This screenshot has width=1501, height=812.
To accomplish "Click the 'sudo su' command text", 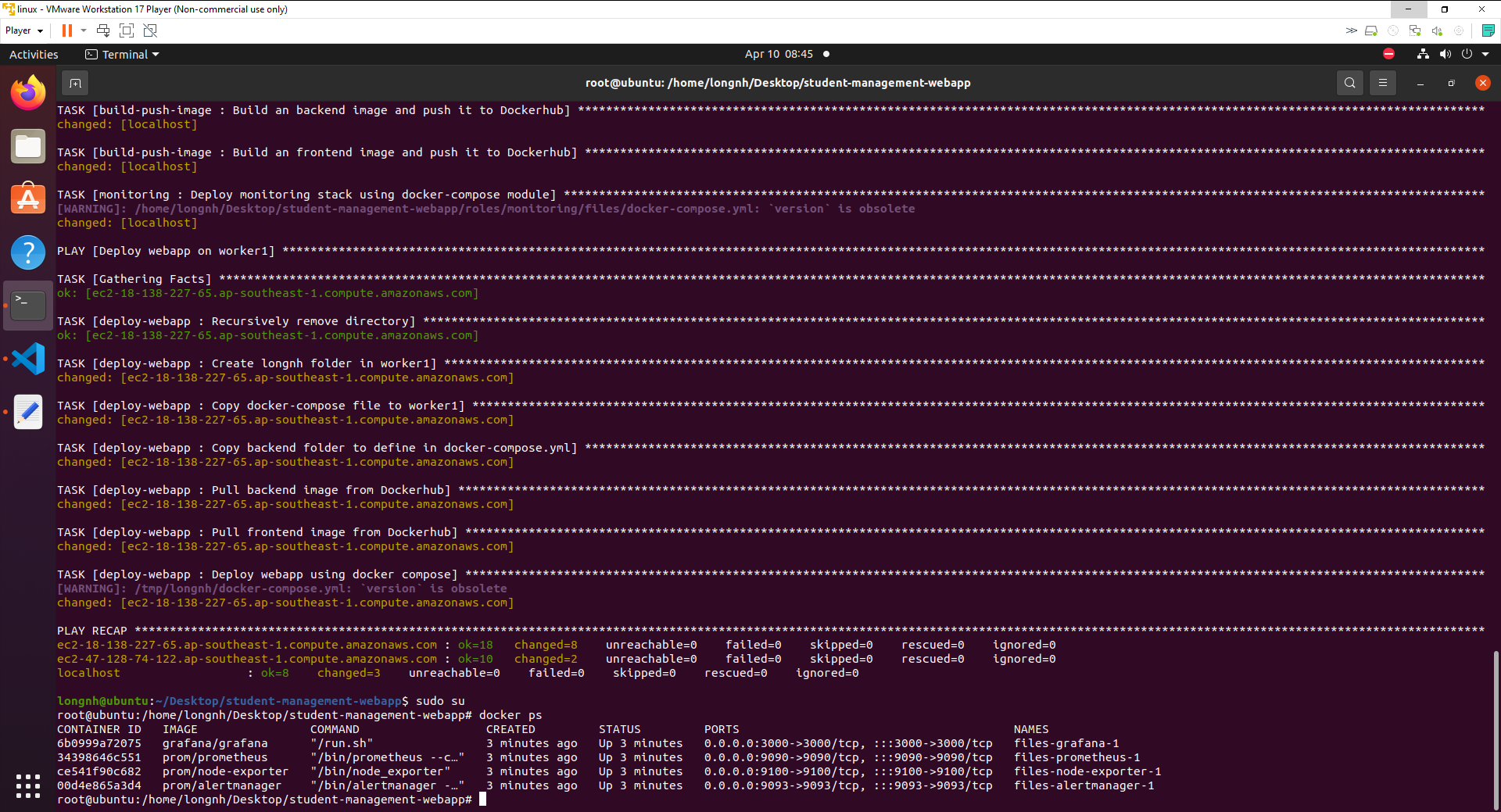I will coord(440,701).
